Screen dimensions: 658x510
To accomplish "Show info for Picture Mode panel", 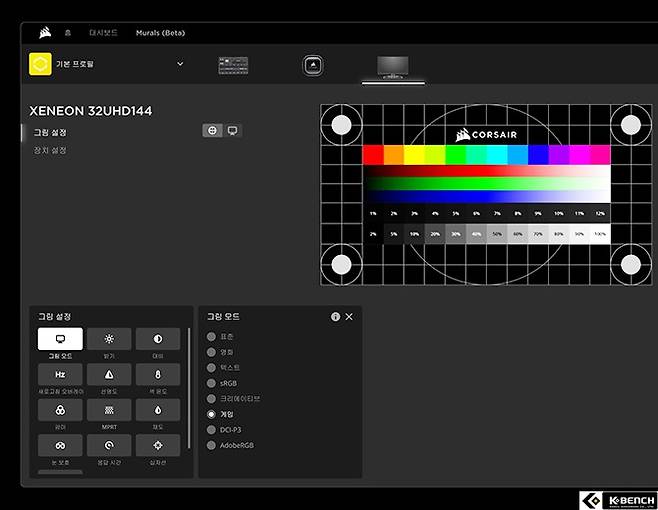I will (335, 317).
